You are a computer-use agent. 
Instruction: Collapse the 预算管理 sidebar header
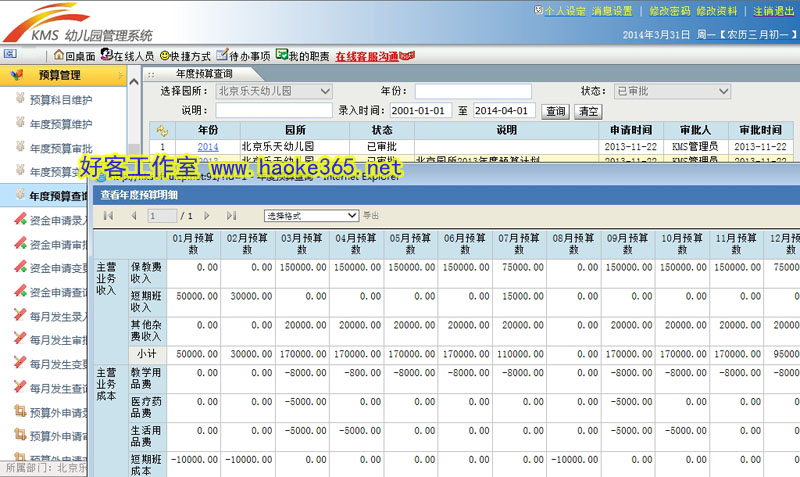(63, 76)
